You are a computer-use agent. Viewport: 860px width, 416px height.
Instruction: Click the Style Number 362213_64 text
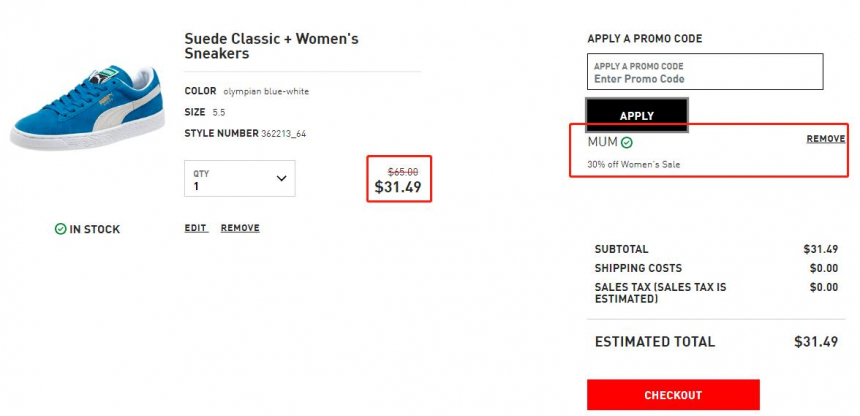tap(245, 133)
